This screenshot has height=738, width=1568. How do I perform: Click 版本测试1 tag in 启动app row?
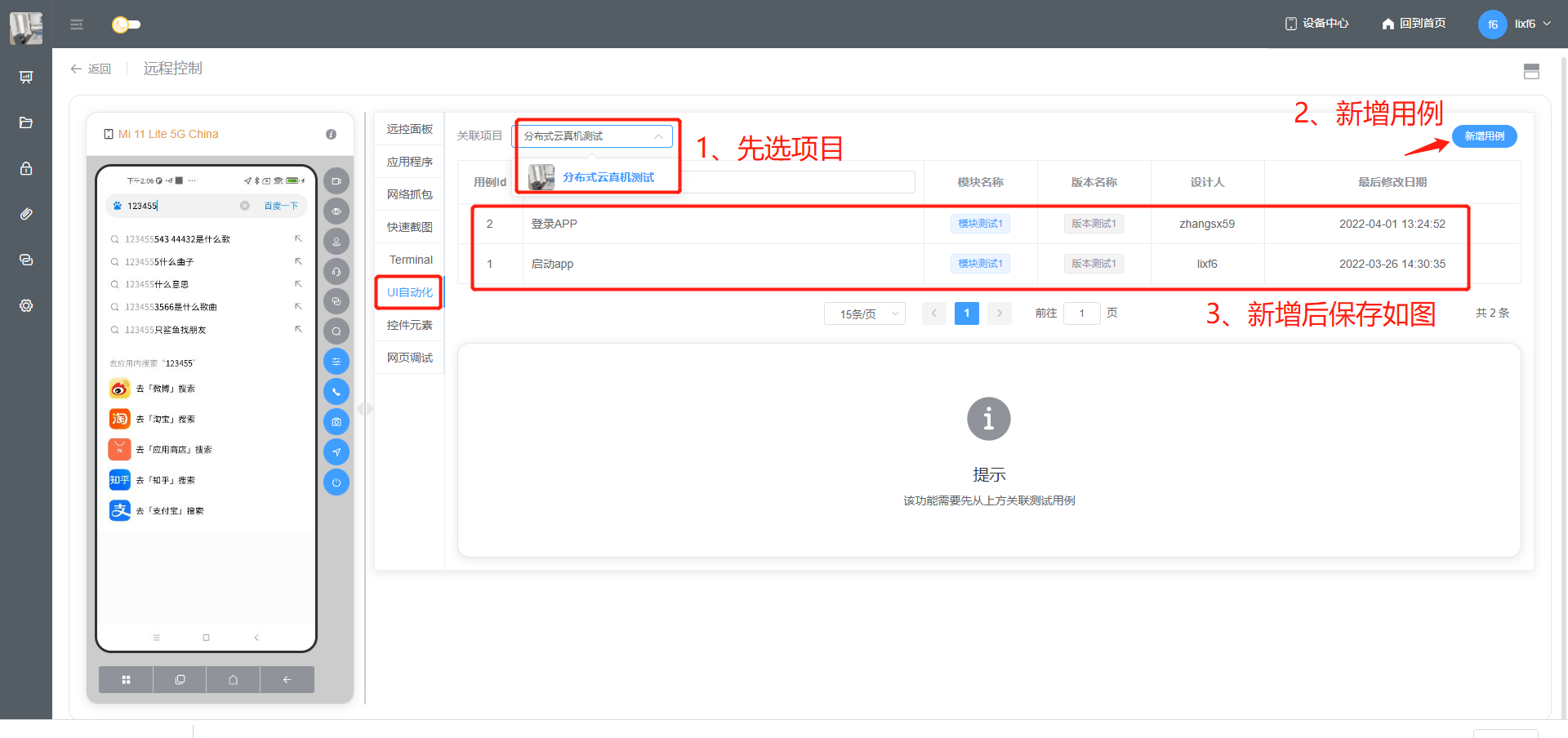point(1094,264)
